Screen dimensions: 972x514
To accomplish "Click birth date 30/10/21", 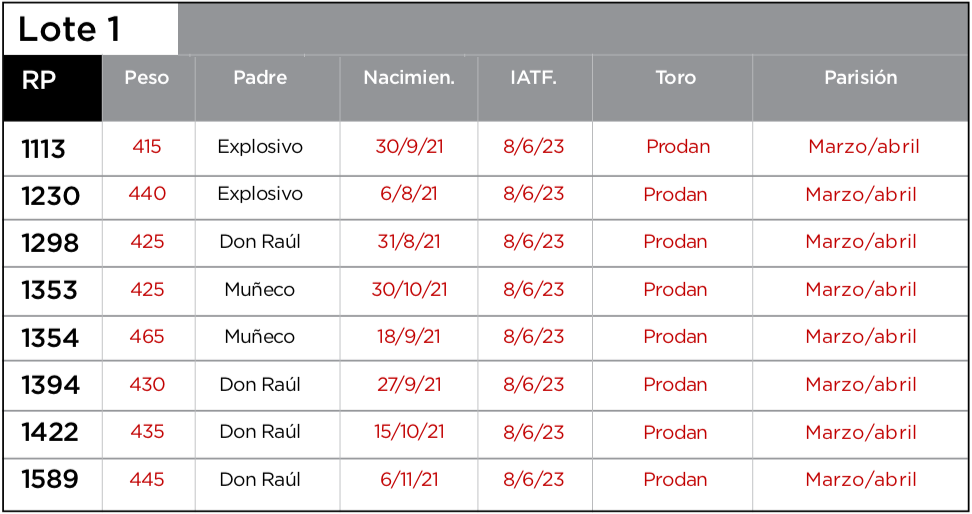I will 409,290.
